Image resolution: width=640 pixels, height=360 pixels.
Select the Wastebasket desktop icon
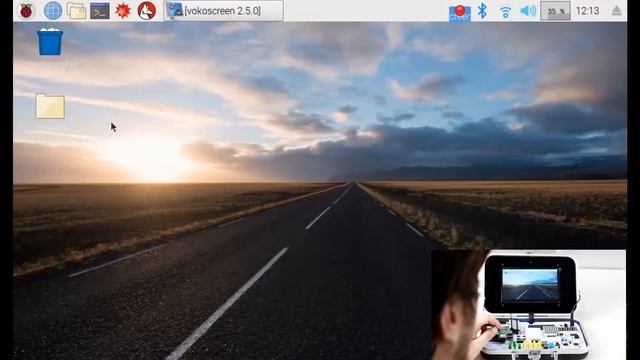50,42
